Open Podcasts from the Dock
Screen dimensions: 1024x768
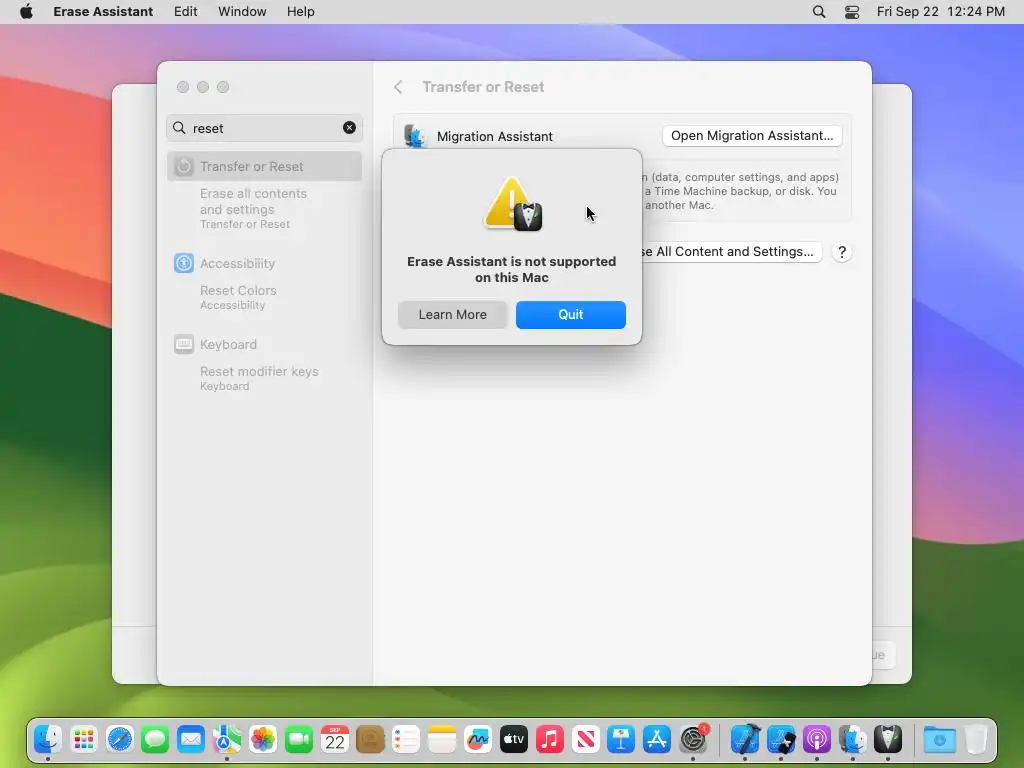click(x=817, y=739)
